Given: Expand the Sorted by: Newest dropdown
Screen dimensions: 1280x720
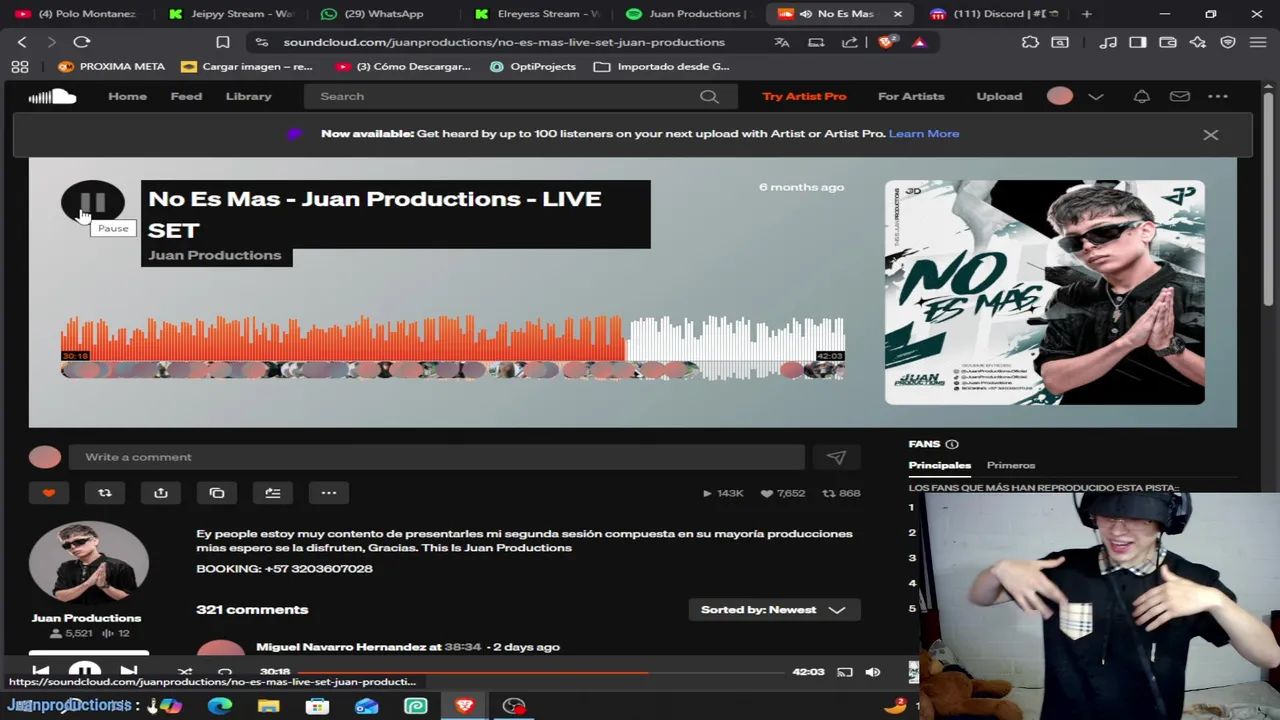Looking at the screenshot, I should pos(774,610).
